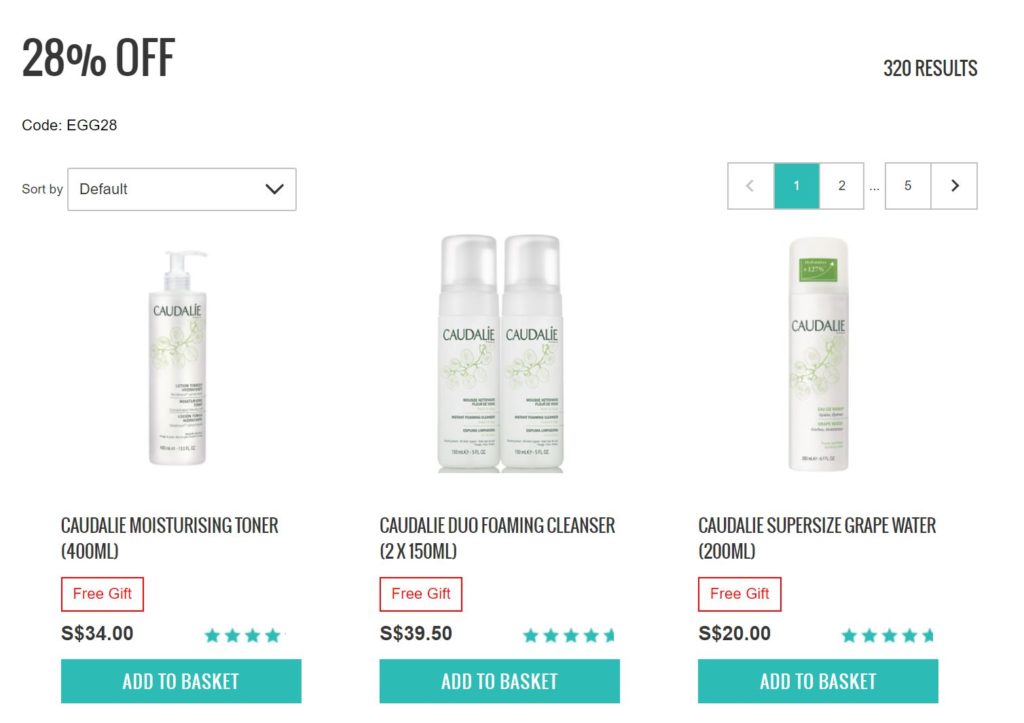Click the previous page arrow
This screenshot has height=723, width=1024.
(750, 186)
